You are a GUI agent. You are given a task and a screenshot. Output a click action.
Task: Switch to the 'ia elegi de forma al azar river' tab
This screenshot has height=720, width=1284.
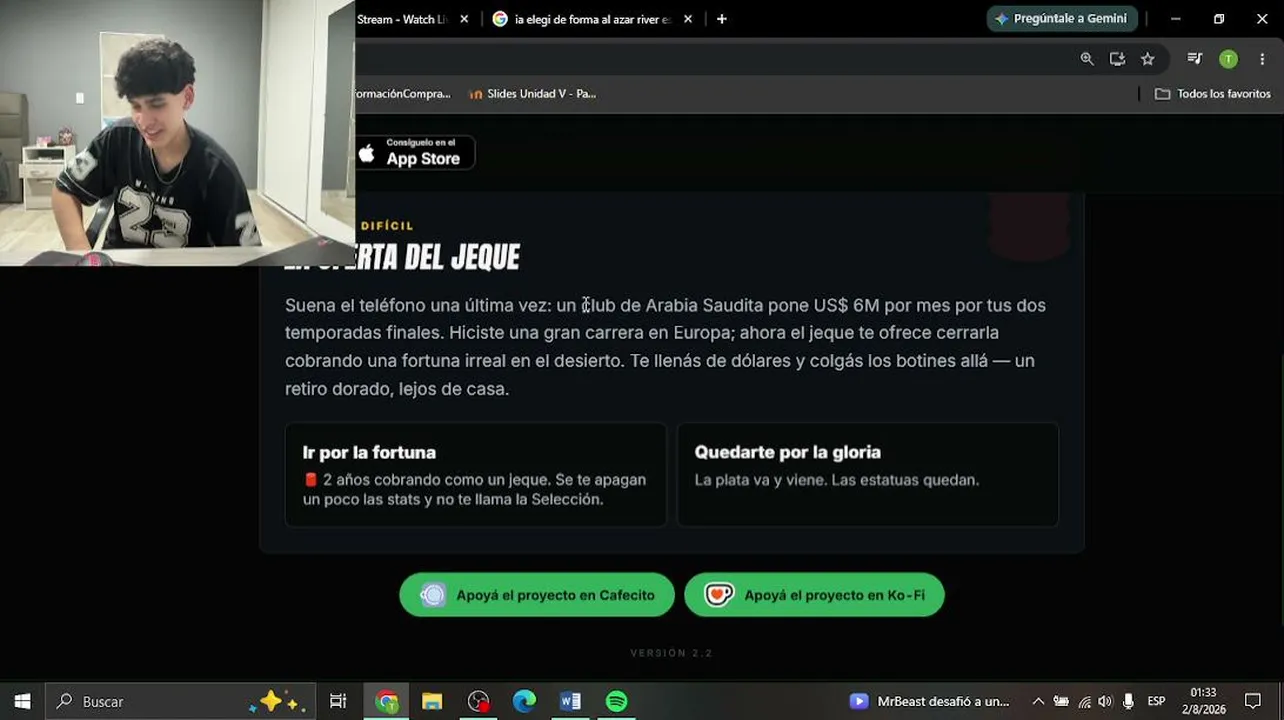[593, 19]
